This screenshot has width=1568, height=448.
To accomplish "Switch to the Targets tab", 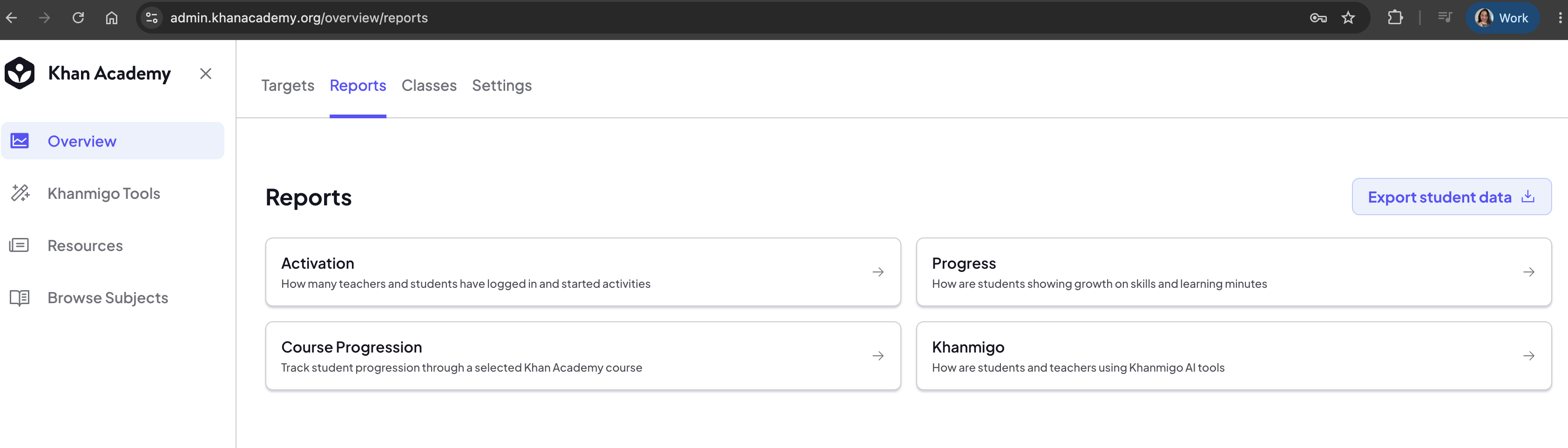I will [288, 85].
